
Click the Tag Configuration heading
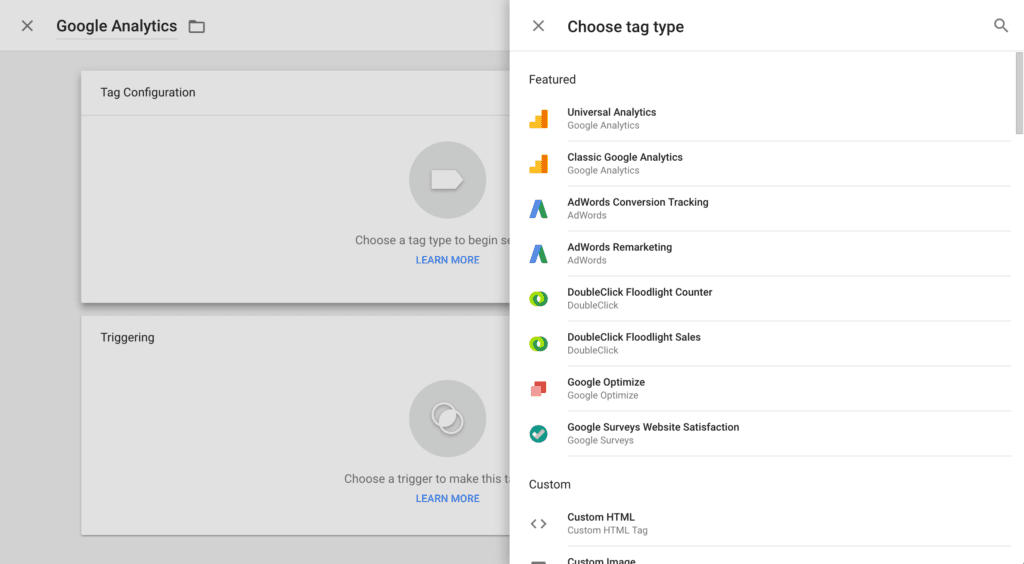point(148,93)
